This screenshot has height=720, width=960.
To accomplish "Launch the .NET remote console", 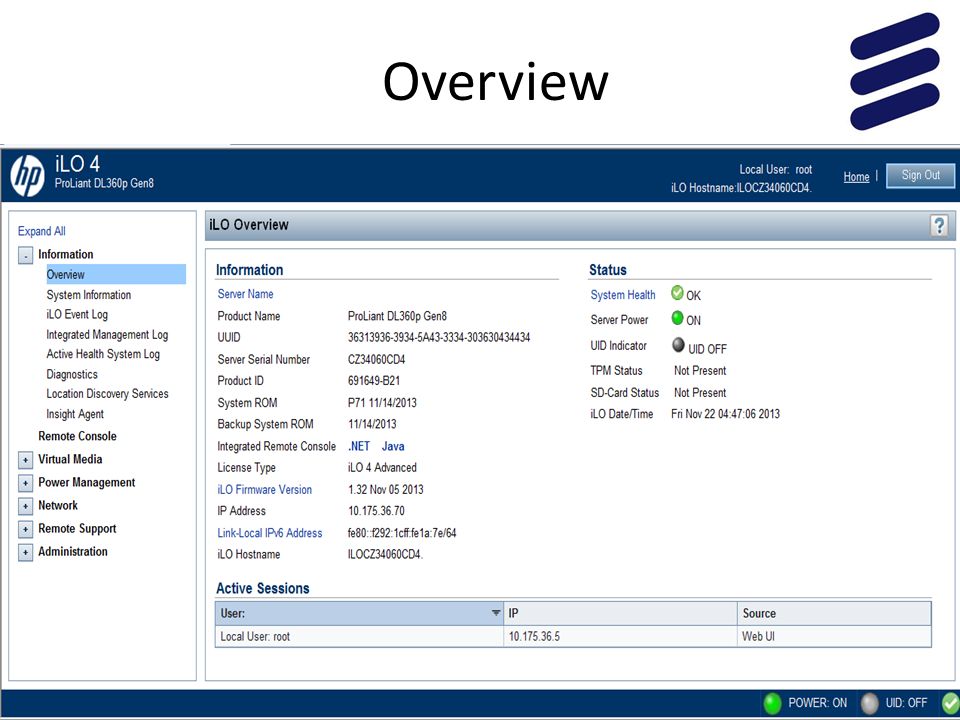I will [359, 446].
